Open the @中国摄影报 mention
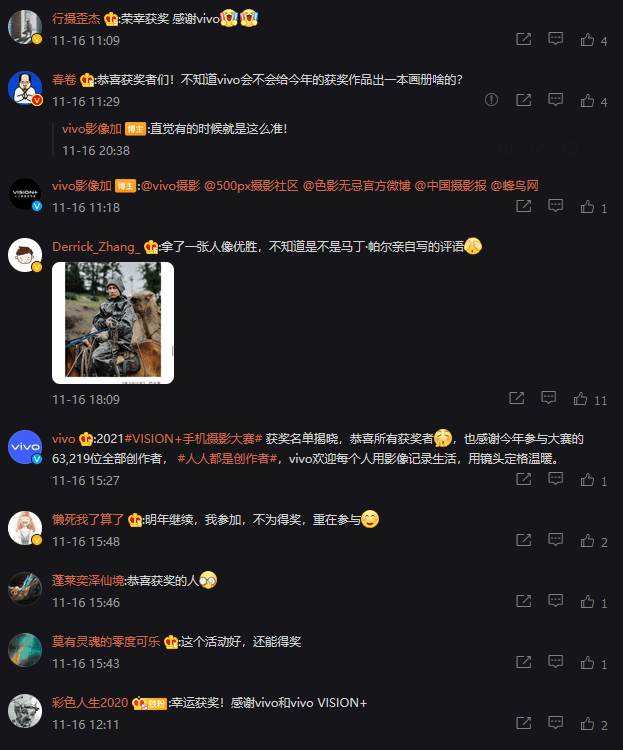This screenshot has height=750, width=623. [450, 186]
